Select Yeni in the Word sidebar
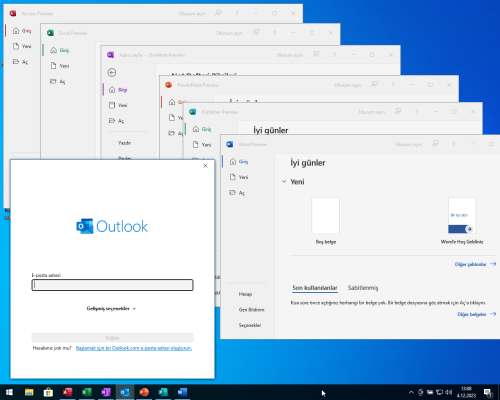This screenshot has height=400, width=500. tap(239, 177)
